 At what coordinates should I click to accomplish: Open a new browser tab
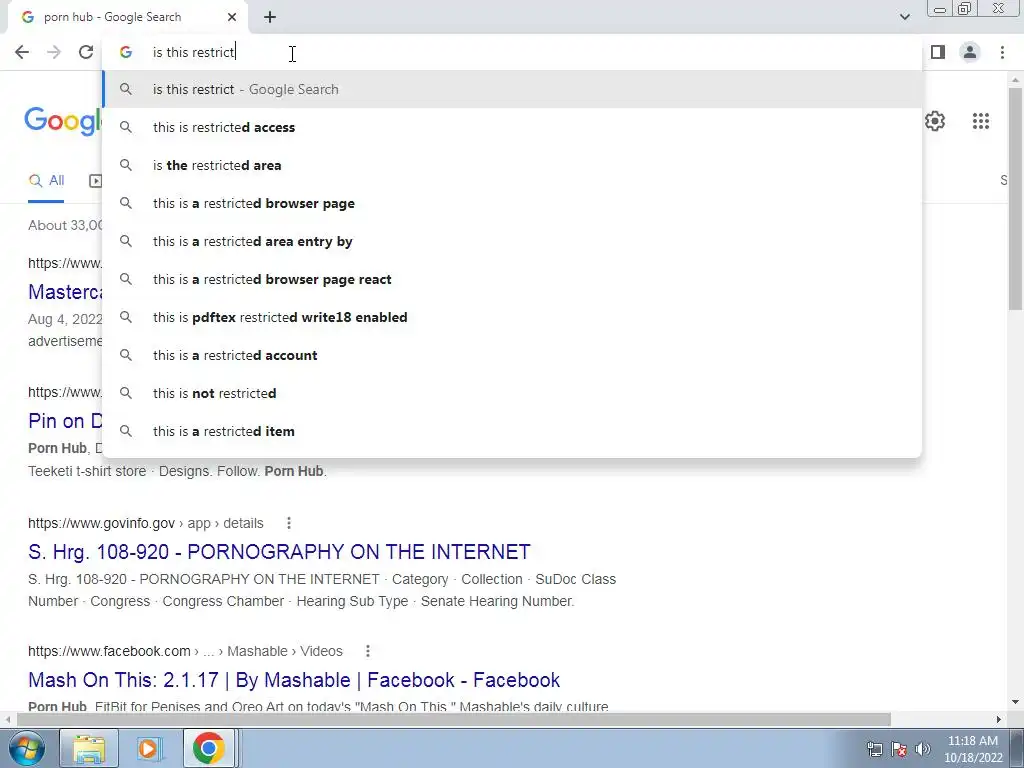coord(270,17)
